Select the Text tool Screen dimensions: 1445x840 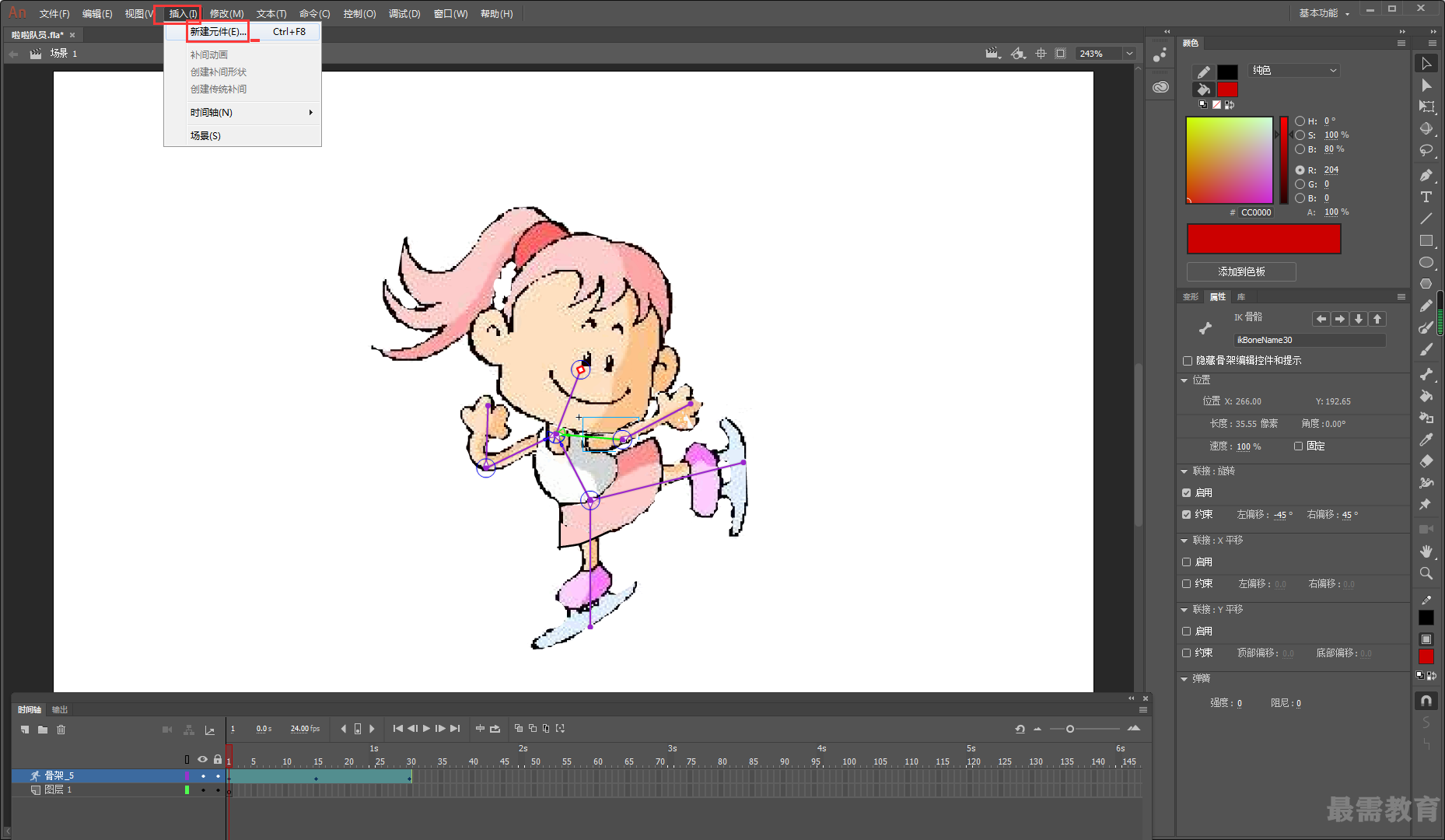tap(1426, 197)
